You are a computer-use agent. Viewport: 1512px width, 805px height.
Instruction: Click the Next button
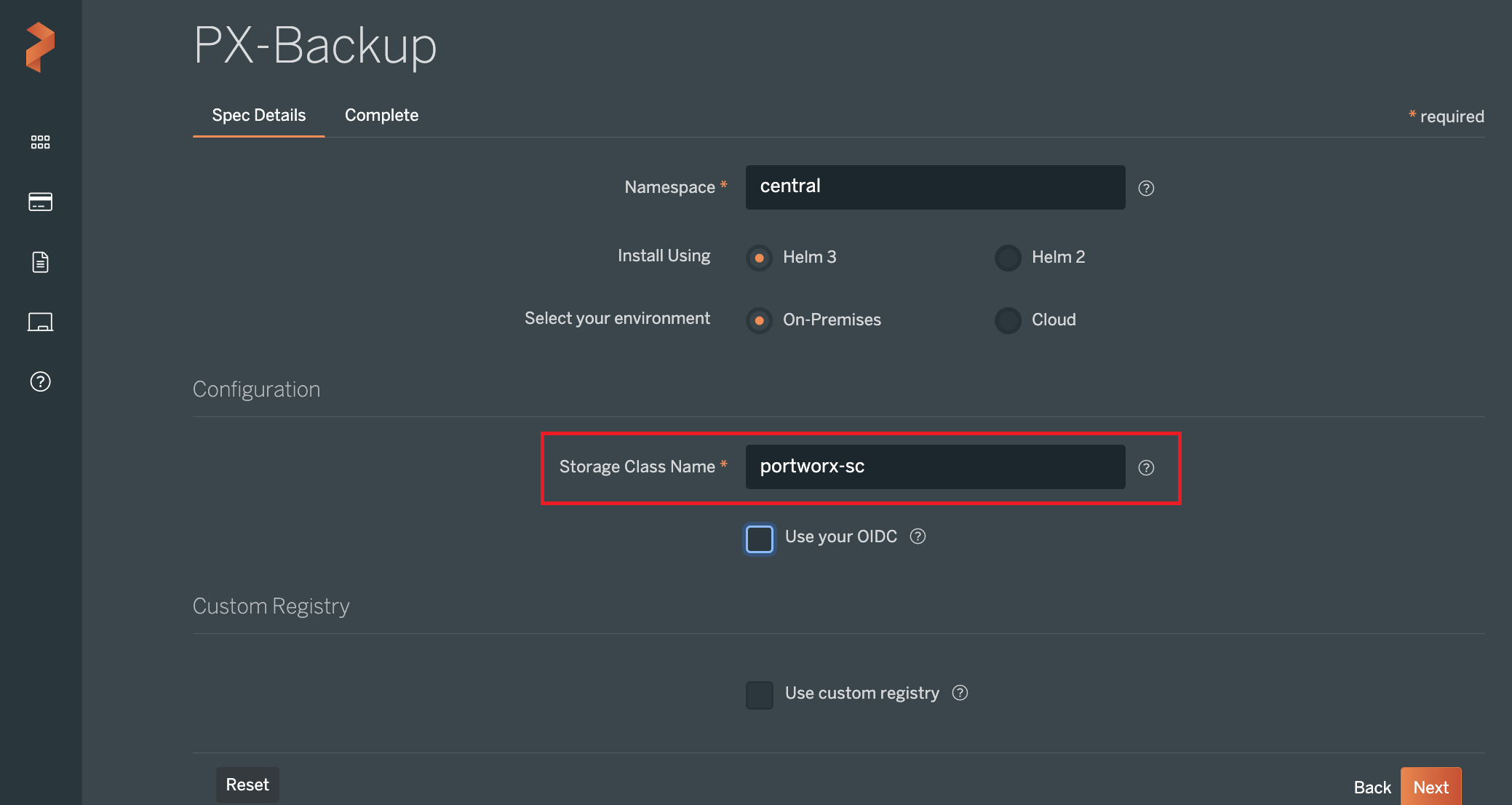pyautogui.click(x=1431, y=787)
